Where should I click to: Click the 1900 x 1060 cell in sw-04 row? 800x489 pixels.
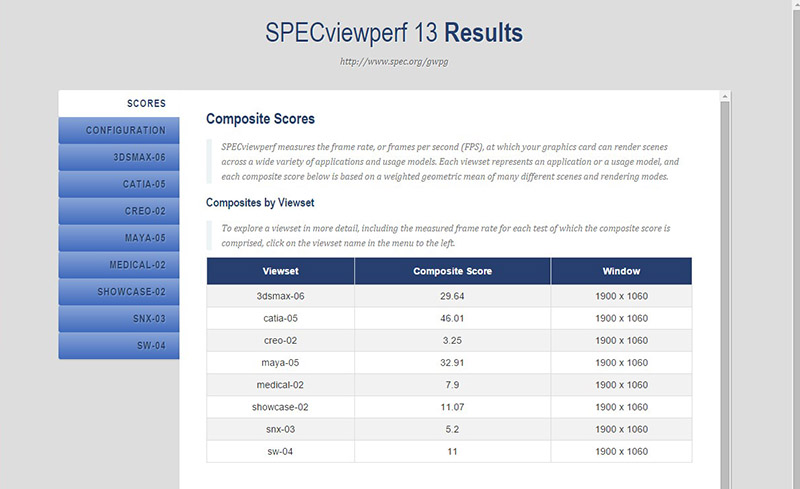(621, 452)
